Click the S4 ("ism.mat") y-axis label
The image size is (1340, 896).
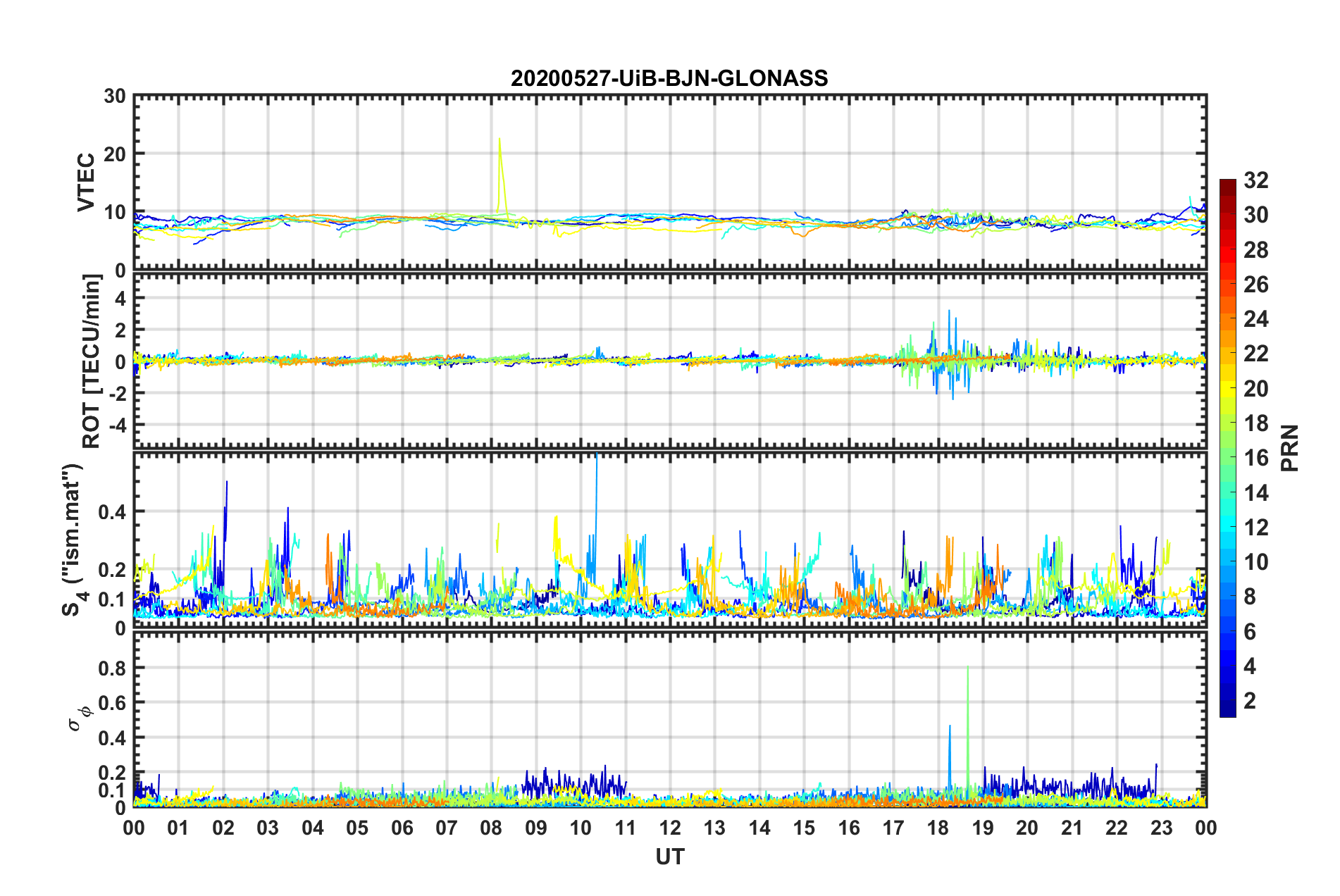[73, 540]
